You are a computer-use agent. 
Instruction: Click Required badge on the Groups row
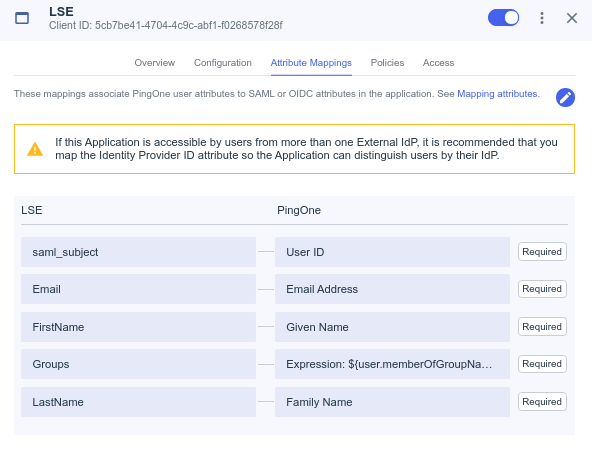(x=542, y=364)
